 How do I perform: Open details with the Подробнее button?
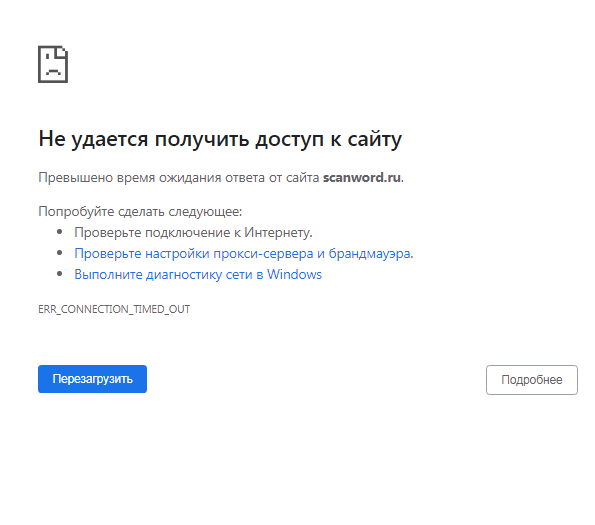[x=532, y=380]
